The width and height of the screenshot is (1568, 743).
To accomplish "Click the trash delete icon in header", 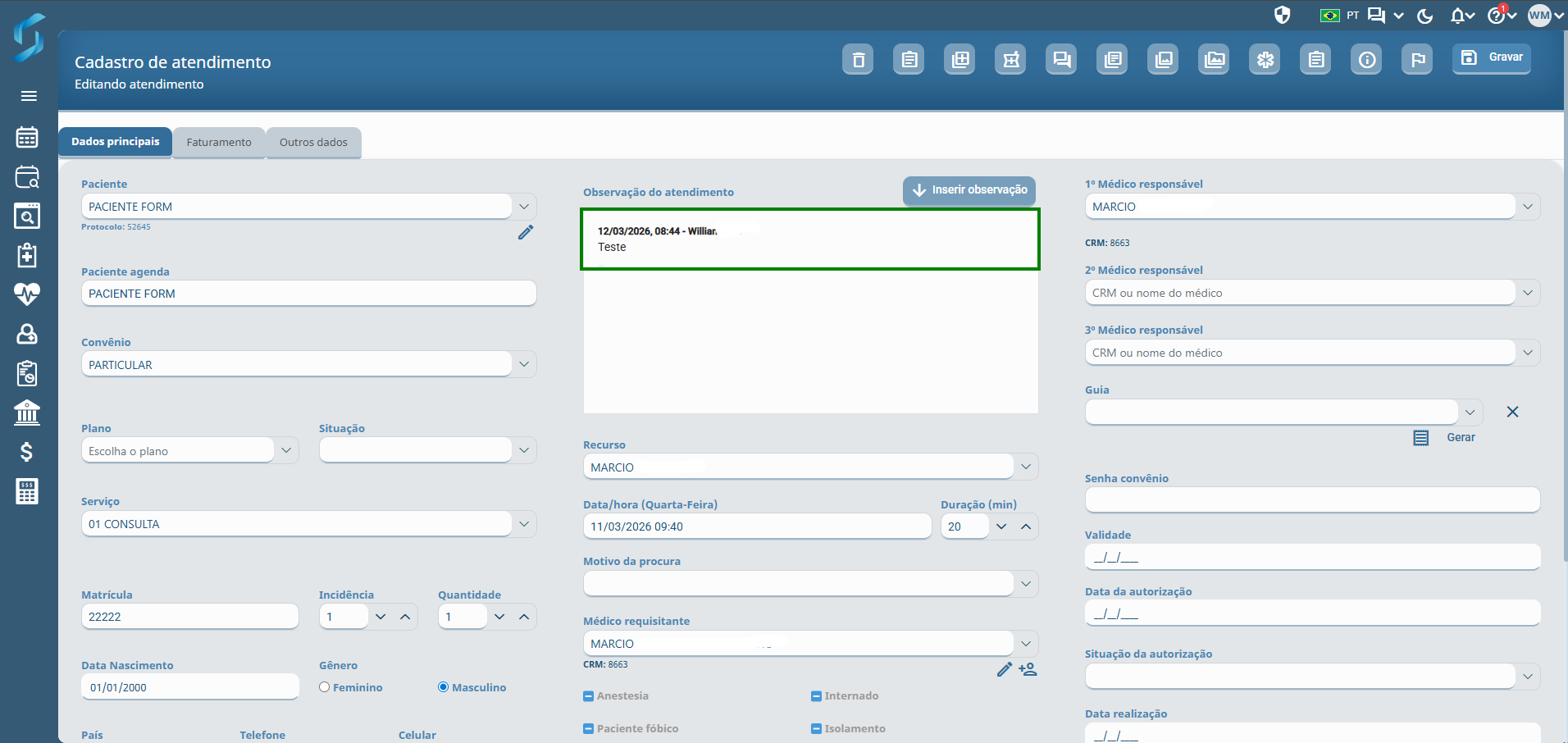I will (x=858, y=60).
